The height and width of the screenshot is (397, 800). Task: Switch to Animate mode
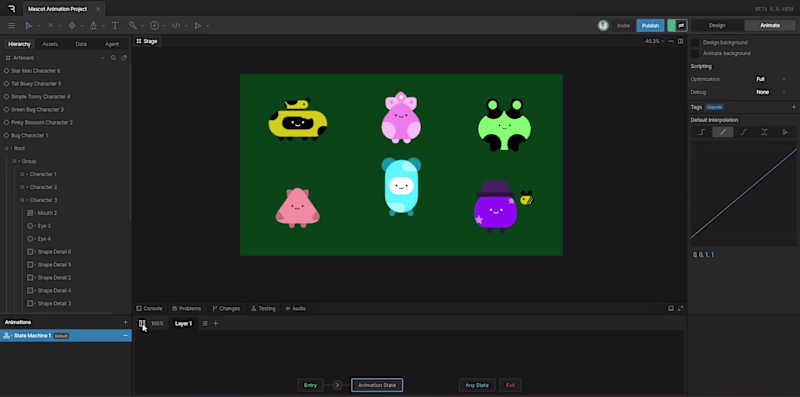tap(770, 26)
